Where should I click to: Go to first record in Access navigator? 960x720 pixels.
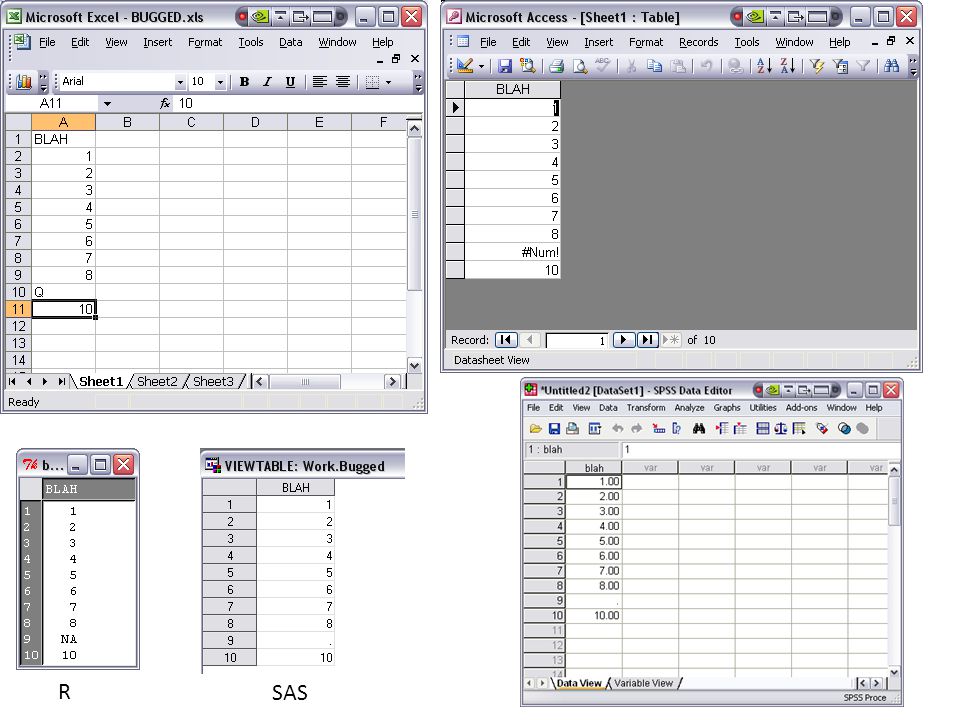pyautogui.click(x=506, y=340)
